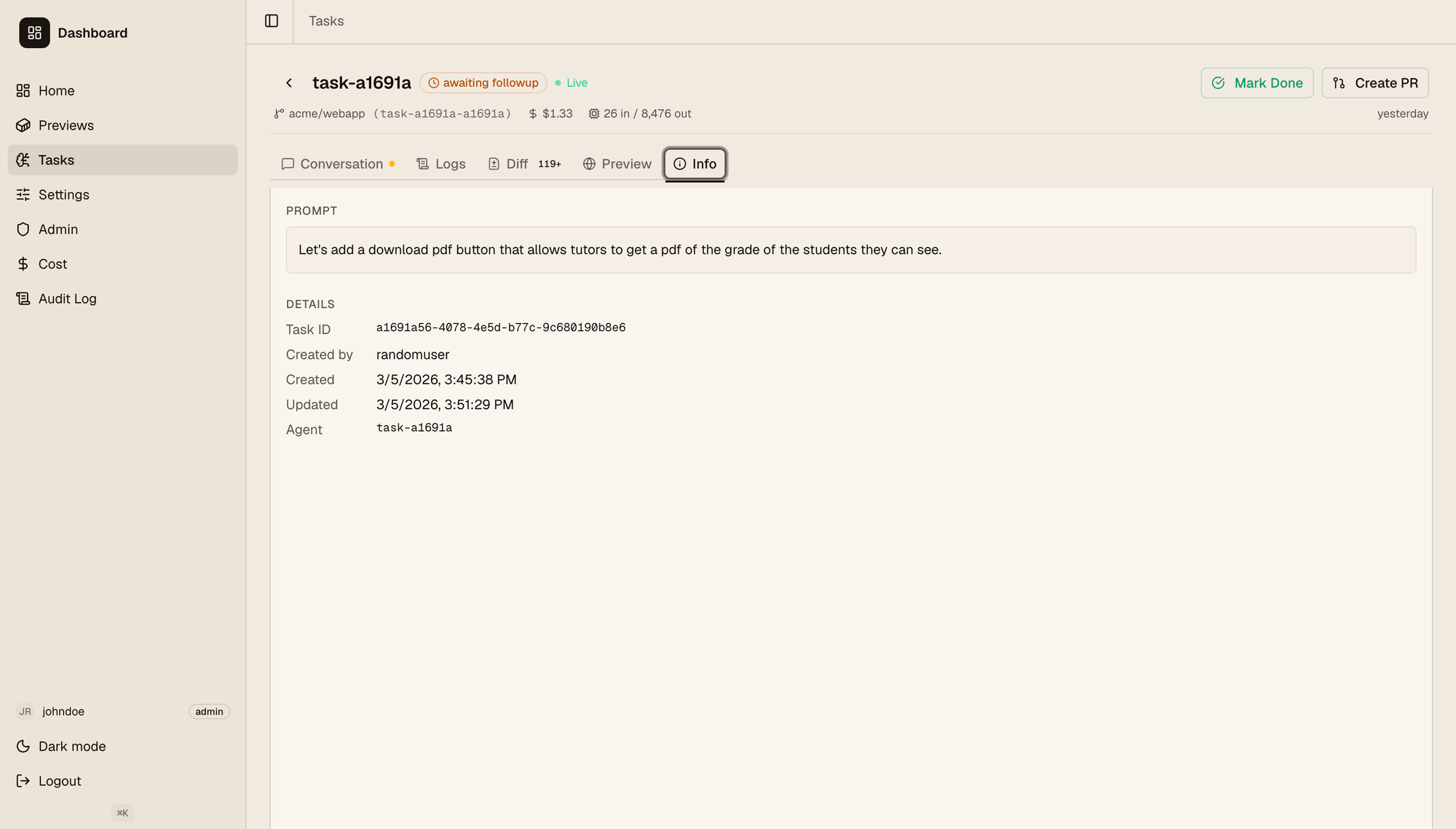Screen dimensions: 1456x829
Task: Log out of the dashboard
Action: [x=59, y=781]
